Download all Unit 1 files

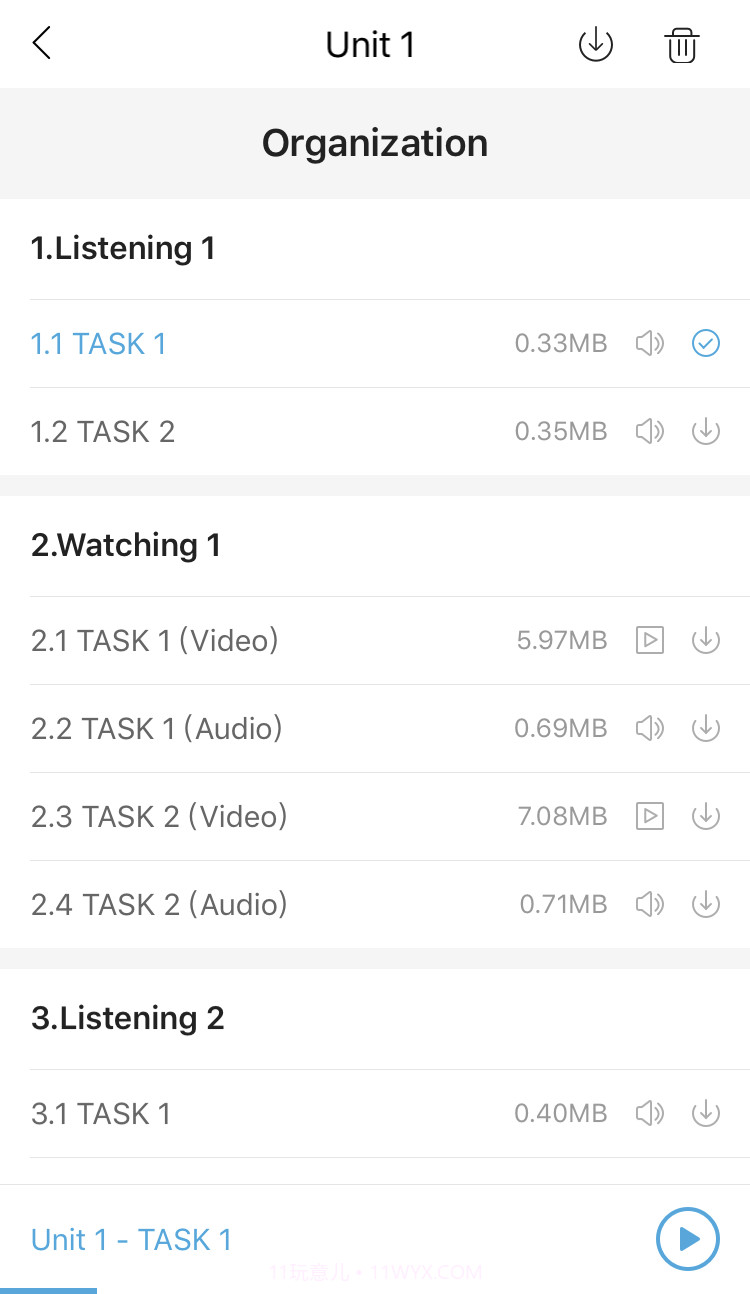point(595,45)
